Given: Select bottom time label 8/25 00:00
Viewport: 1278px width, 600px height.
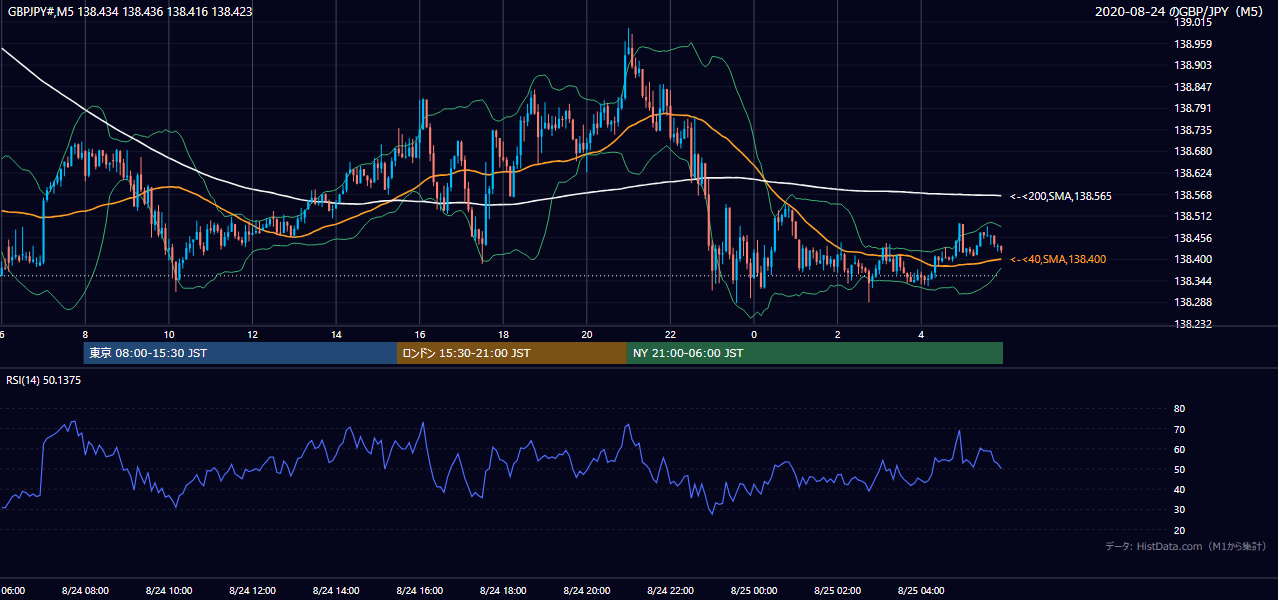Looking at the screenshot, I should click(754, 591).
